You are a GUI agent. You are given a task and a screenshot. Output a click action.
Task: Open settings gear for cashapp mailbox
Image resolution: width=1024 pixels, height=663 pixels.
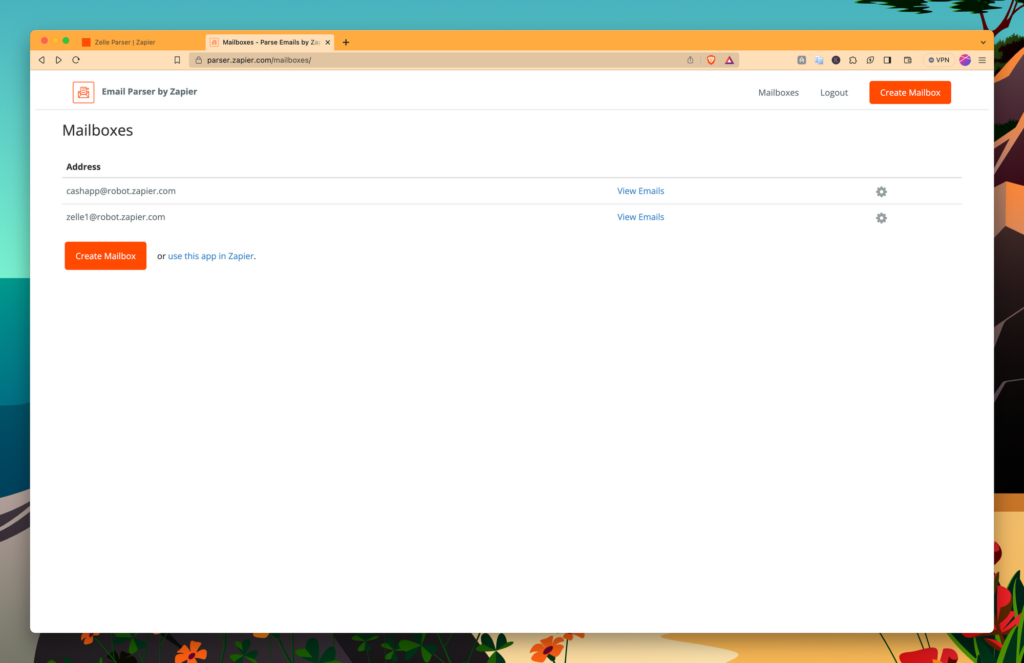click(881, 192)
